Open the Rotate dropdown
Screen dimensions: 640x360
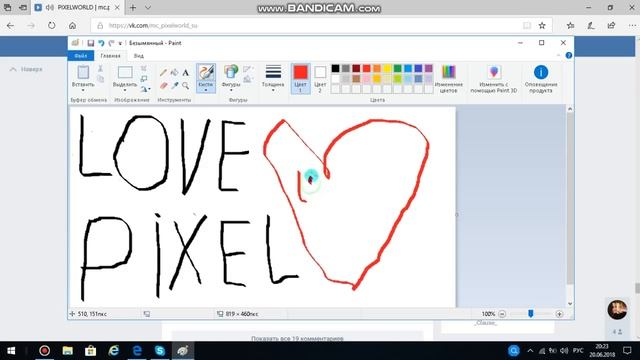(x=145, y=89)
